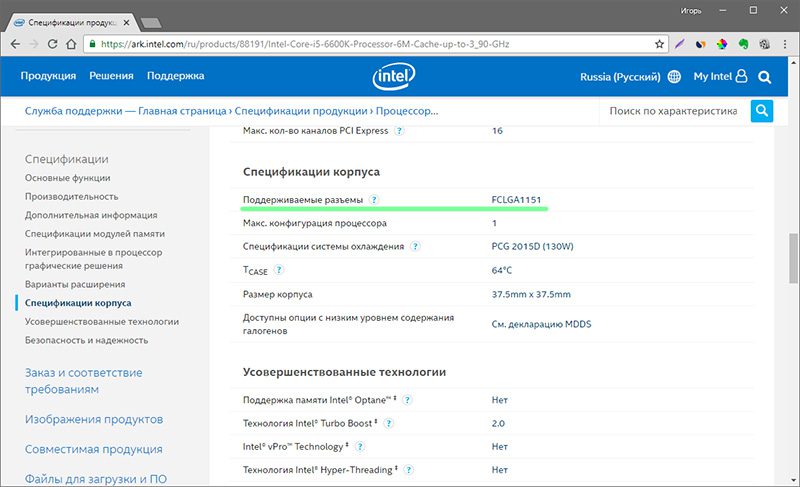The width and height of the screenshot is (800, 487).
Task: Change region via Russia (Русский)
Action: coord(620,77)
